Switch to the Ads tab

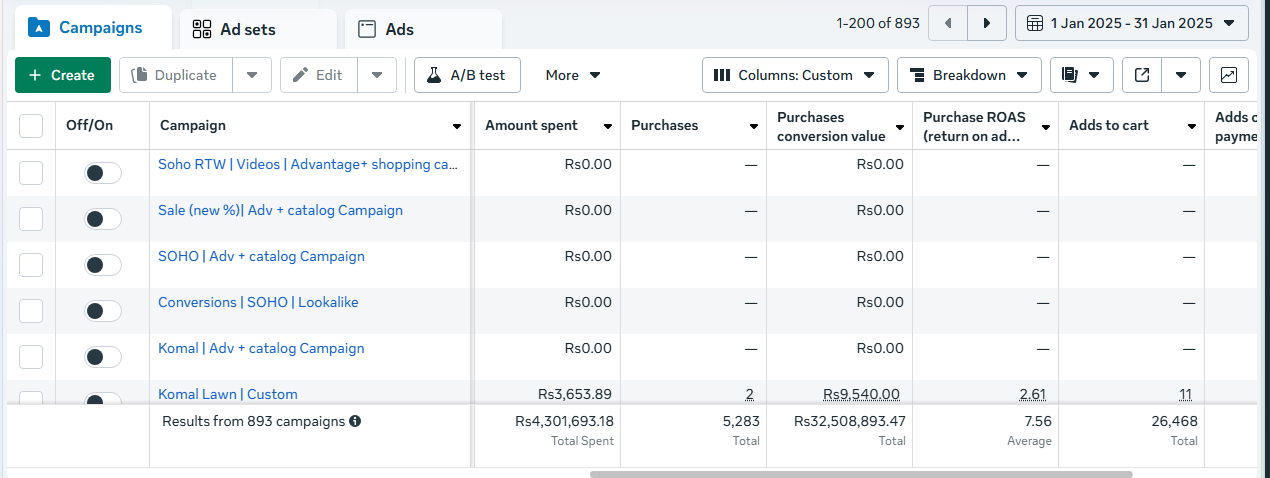pyautogui.click(x=423, y=29)
